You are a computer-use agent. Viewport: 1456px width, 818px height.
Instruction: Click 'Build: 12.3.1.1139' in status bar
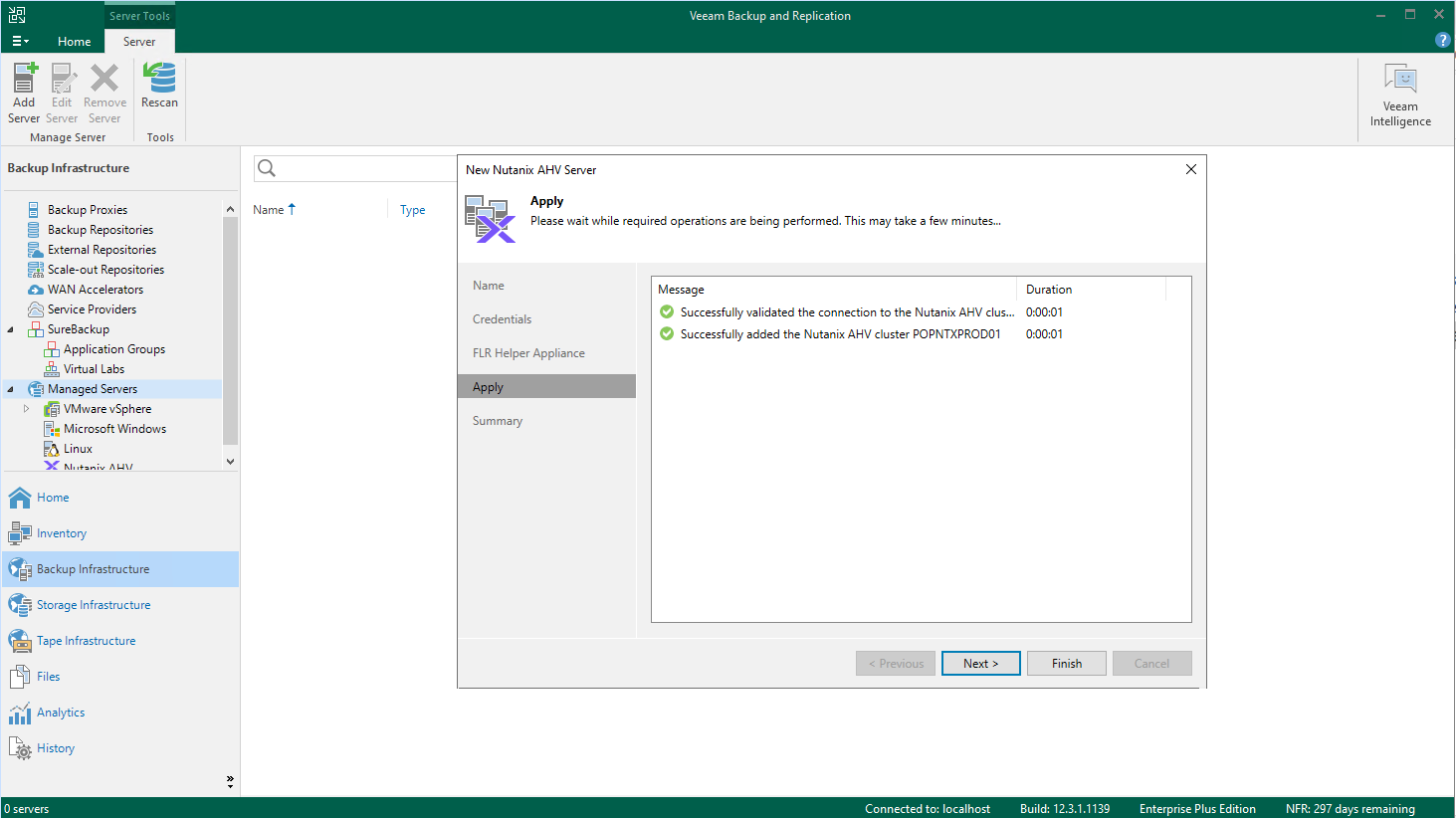(1065, 809)
